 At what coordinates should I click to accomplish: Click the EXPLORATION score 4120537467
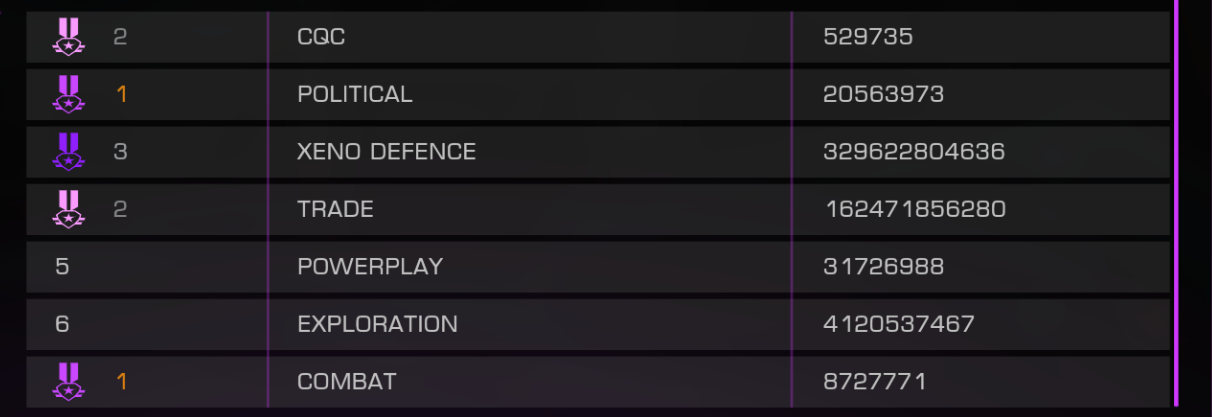pyautogui.click(x=899, y=324)
